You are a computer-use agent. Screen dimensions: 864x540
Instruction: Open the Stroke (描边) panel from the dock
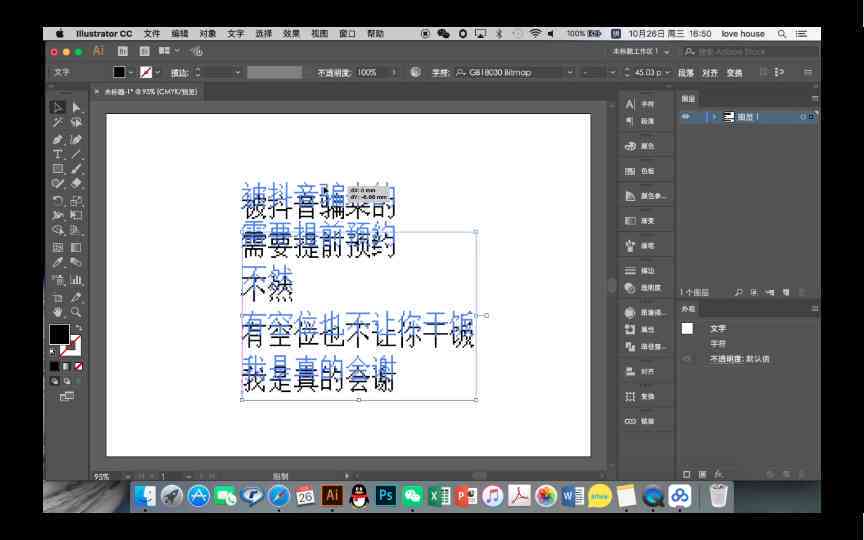pyautogui.click(x=641, y=271)
